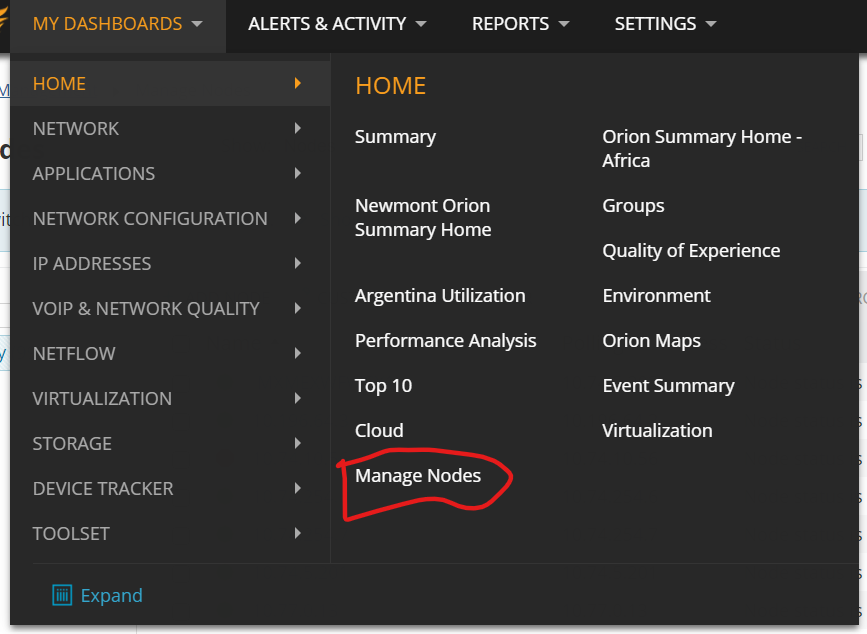Click the arrow next to NetFlow
Viewport: 867px width, 634px height.
coord(297,354)
